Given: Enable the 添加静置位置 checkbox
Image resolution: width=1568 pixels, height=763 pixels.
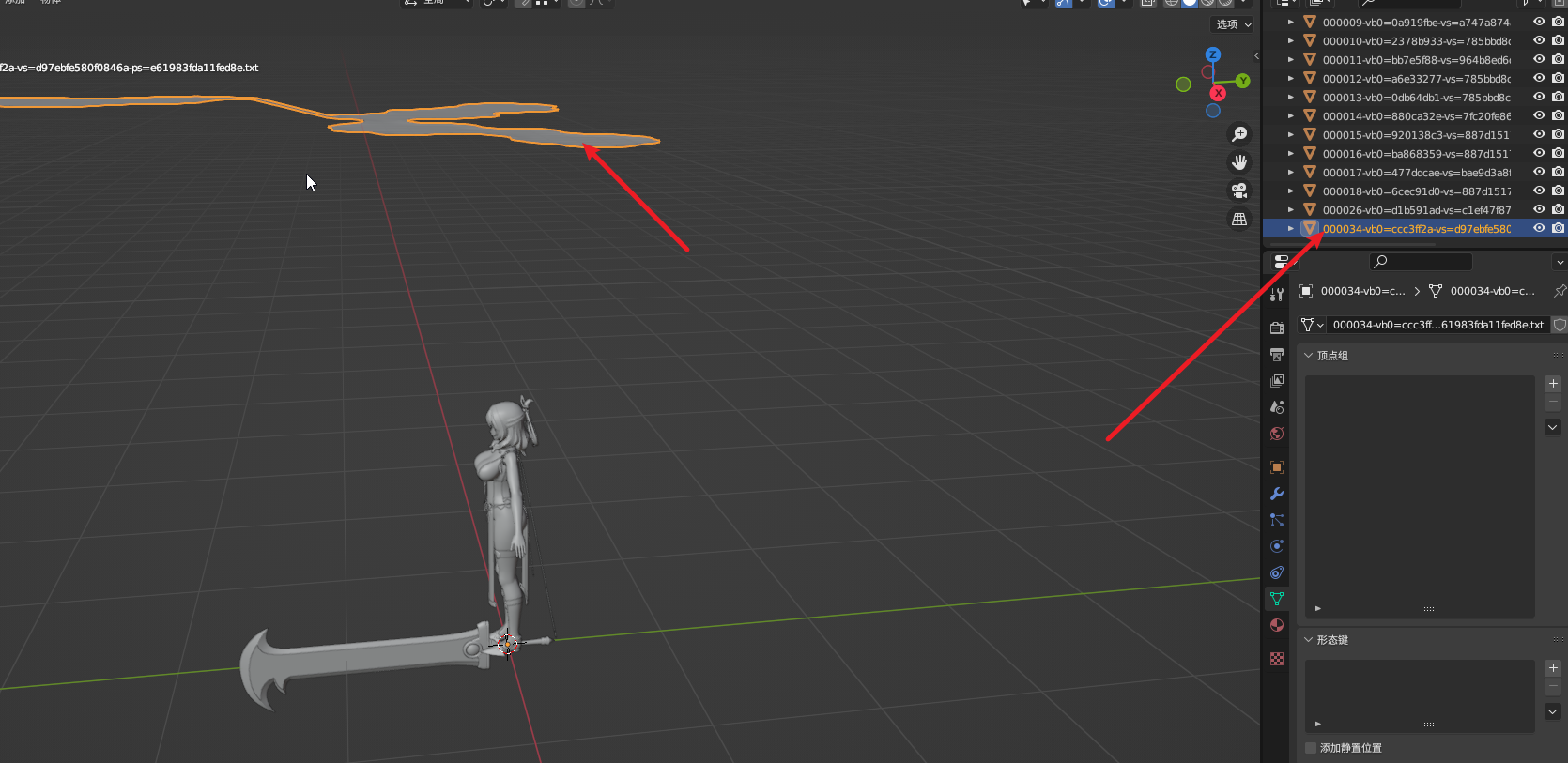Looking at the screenshot, I should point(1311,748).
